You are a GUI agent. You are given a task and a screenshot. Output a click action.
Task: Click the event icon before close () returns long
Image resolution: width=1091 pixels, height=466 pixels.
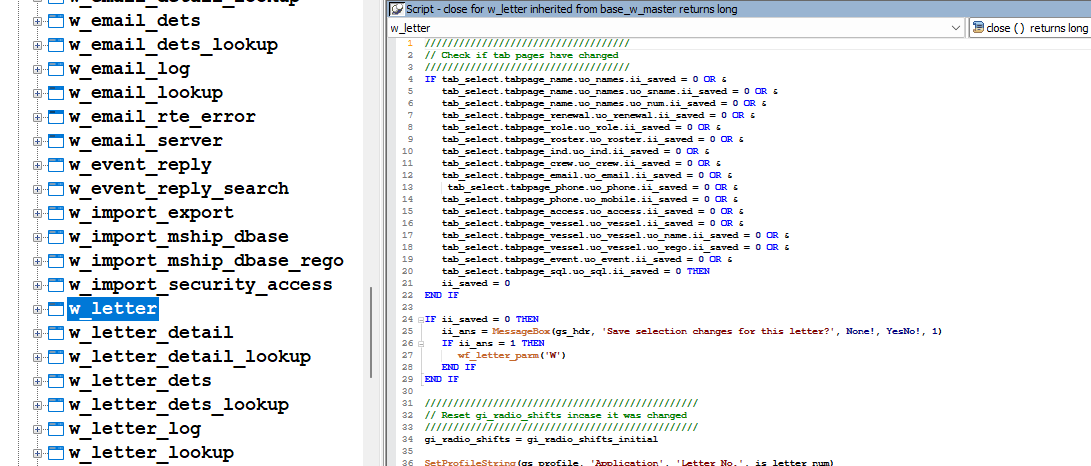[977, 29]
